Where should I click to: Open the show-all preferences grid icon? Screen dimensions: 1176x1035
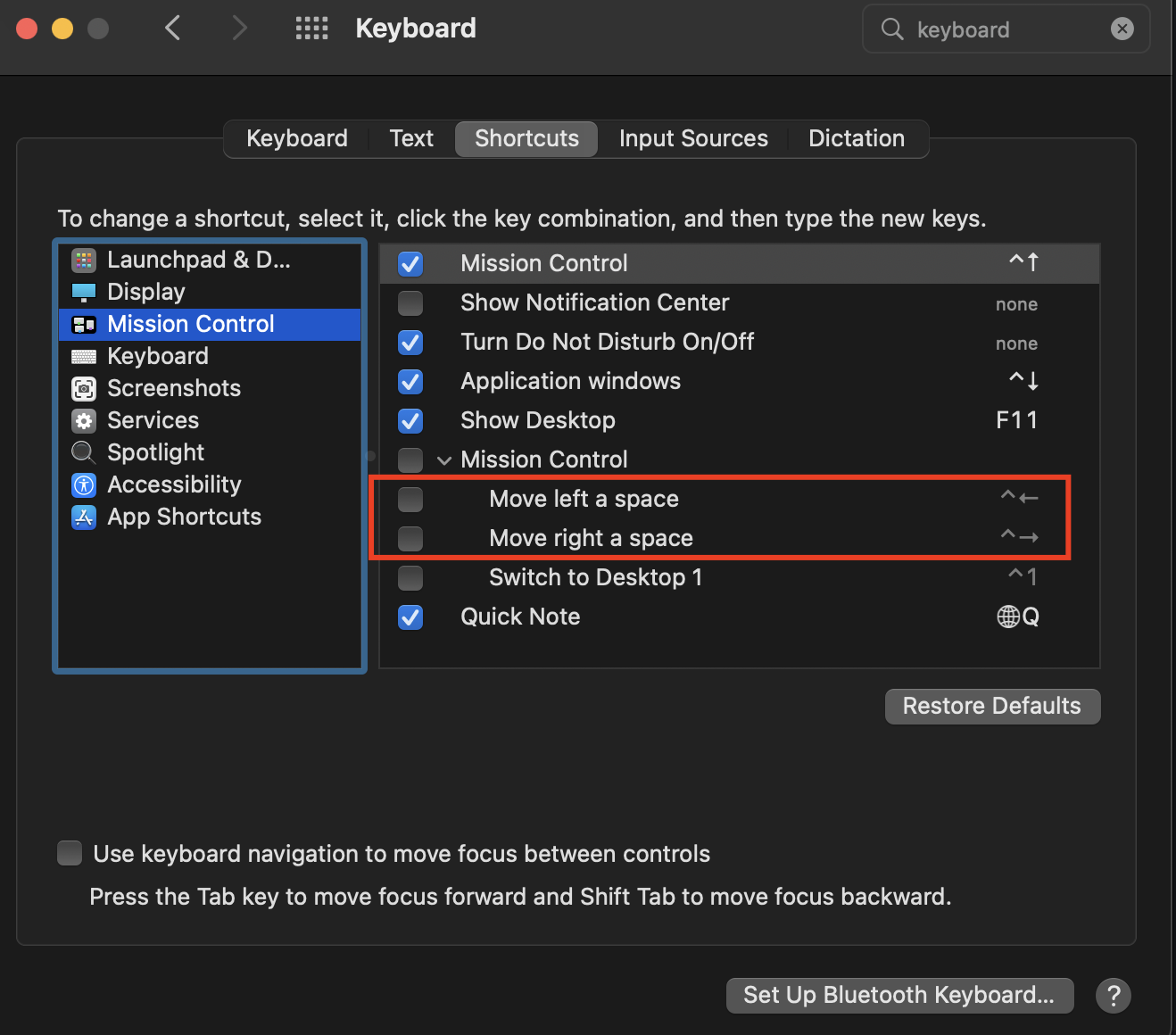point(311,29)
